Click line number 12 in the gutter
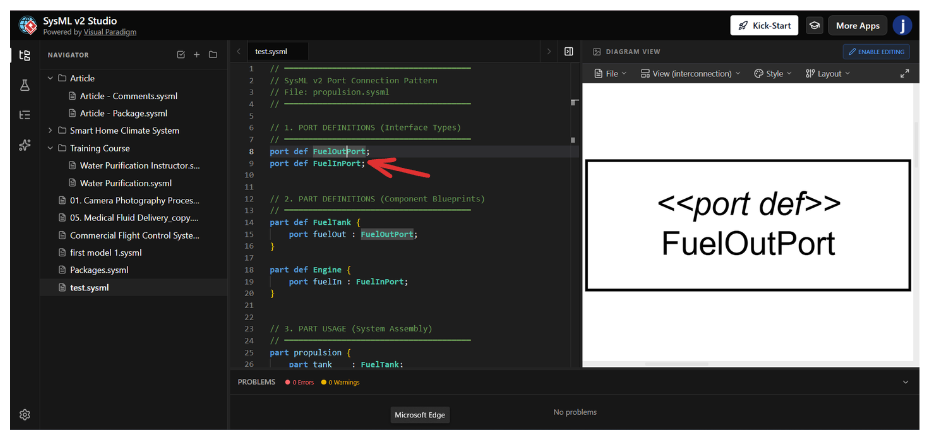Screen dimensions: 929x440 249,199
